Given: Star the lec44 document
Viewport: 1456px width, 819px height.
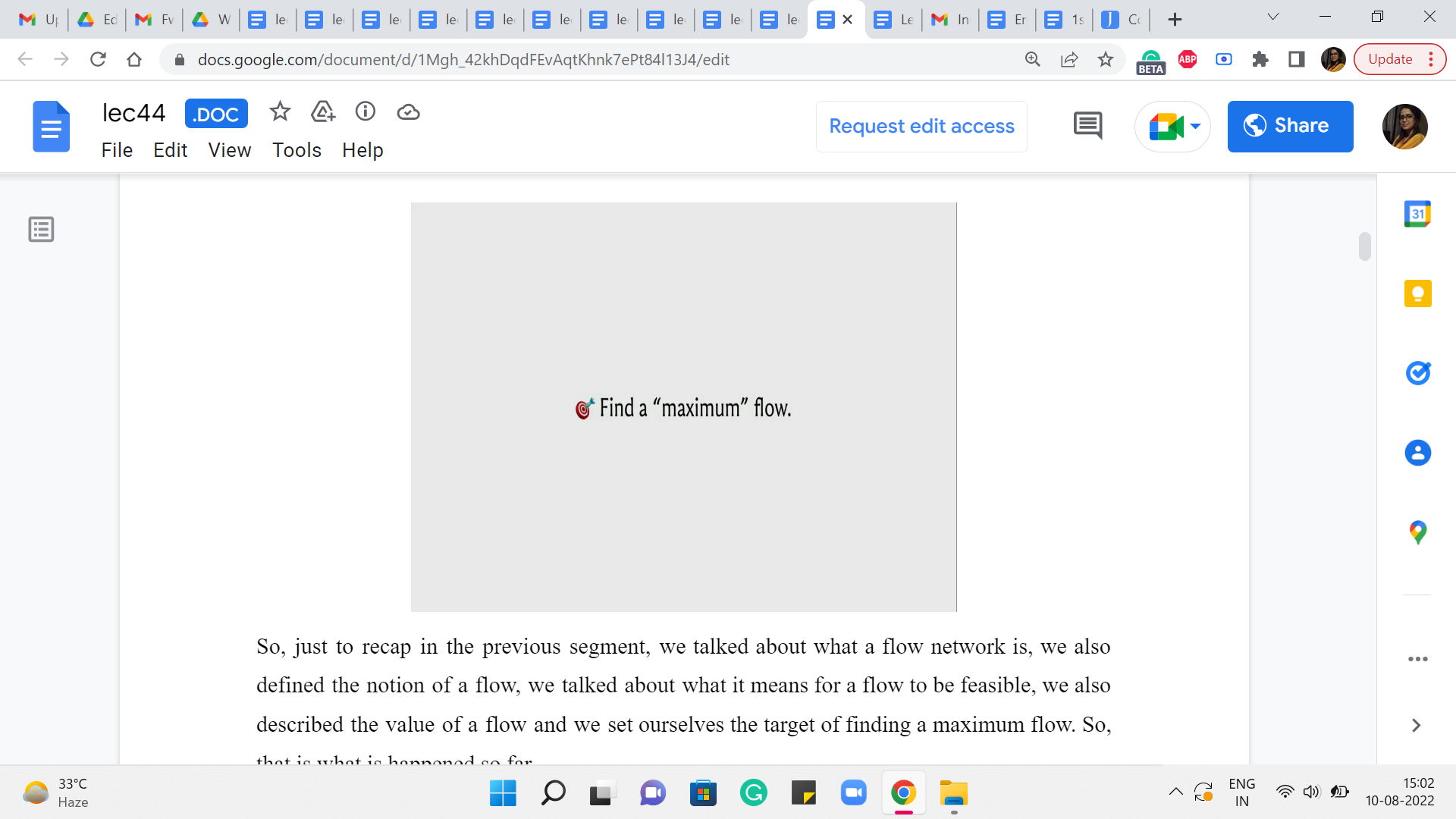Looking at the screenshot, I should (280, 112).
